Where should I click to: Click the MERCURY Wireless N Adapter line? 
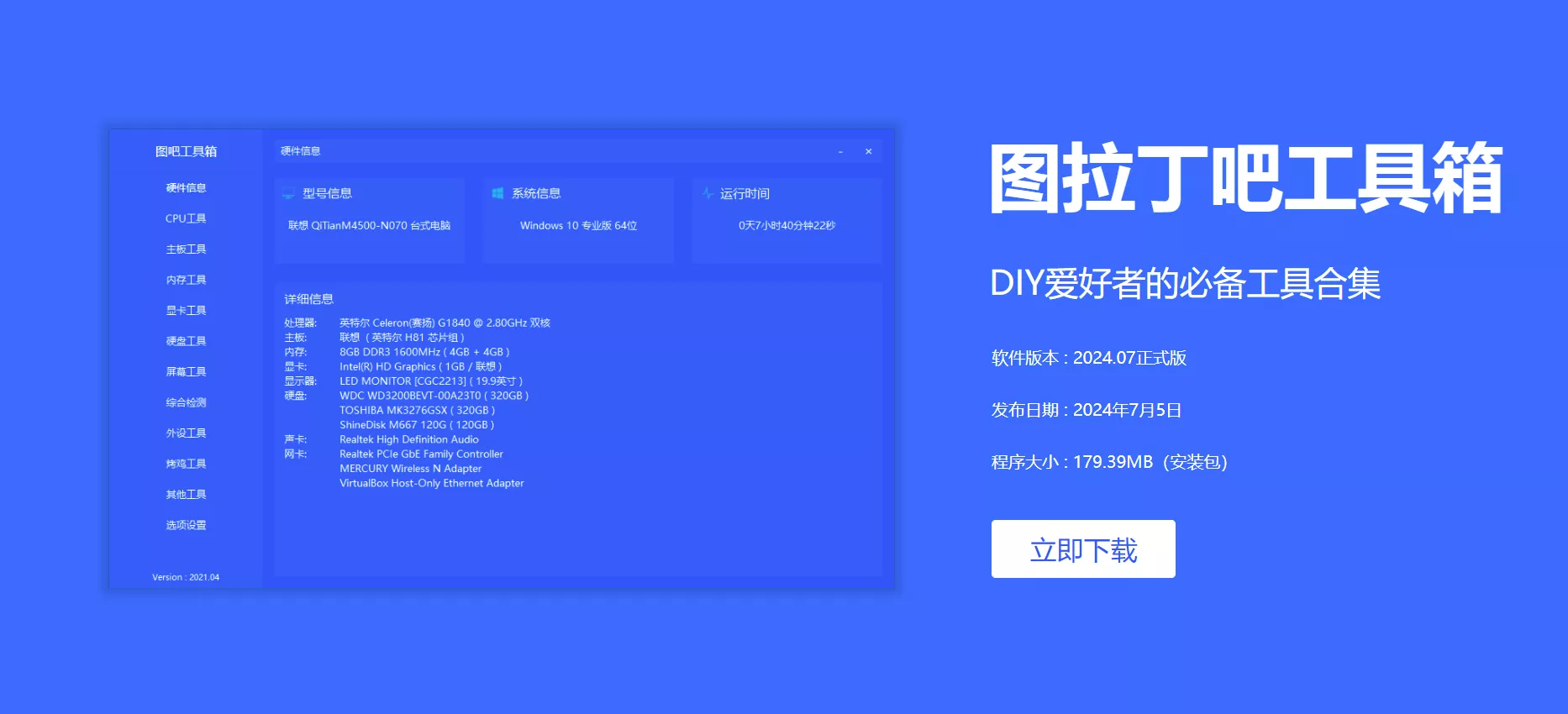pyautogui.click(x=410, y=469)
